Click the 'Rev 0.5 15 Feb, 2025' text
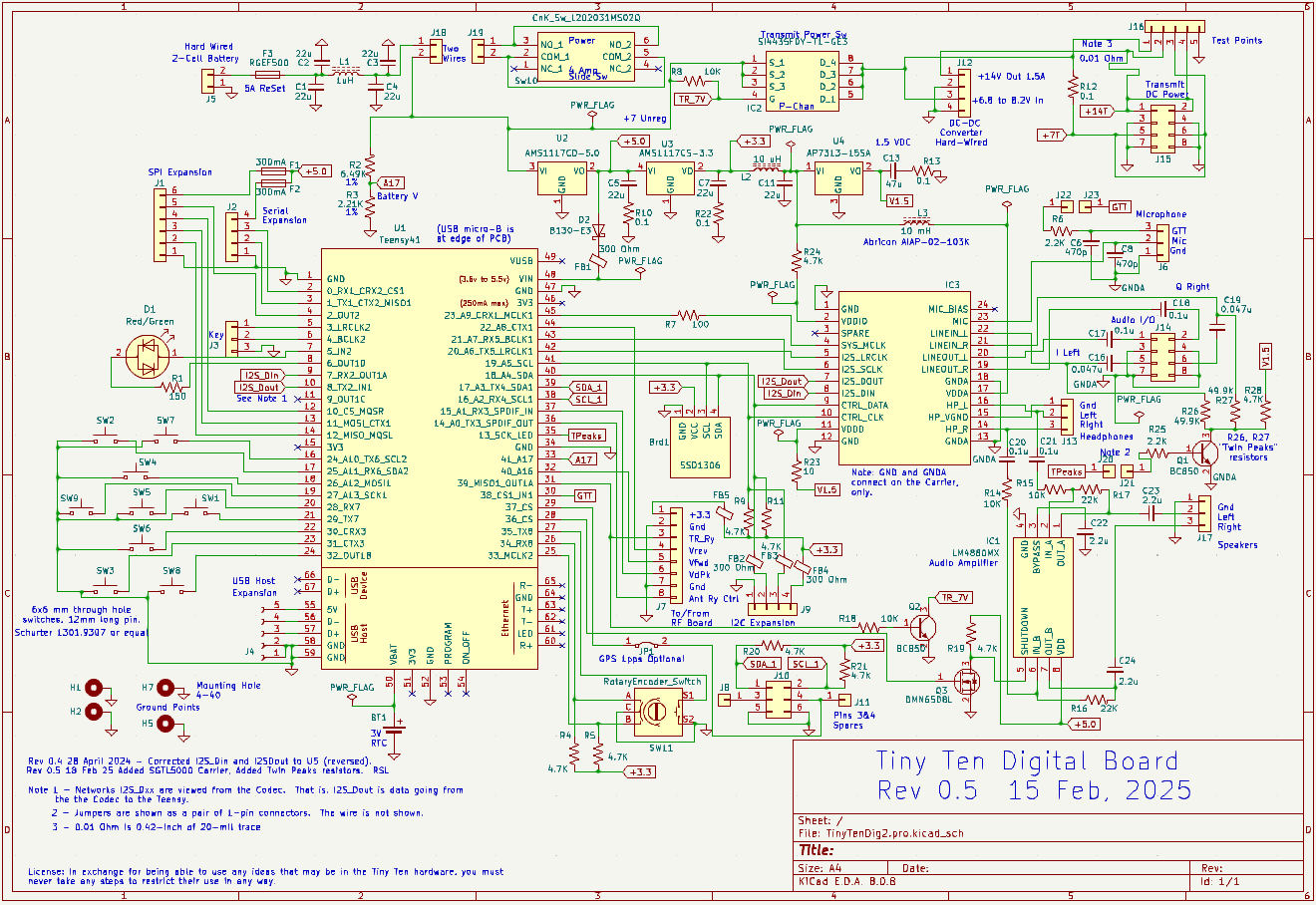1316x905 pixels. pos(1034,790)
